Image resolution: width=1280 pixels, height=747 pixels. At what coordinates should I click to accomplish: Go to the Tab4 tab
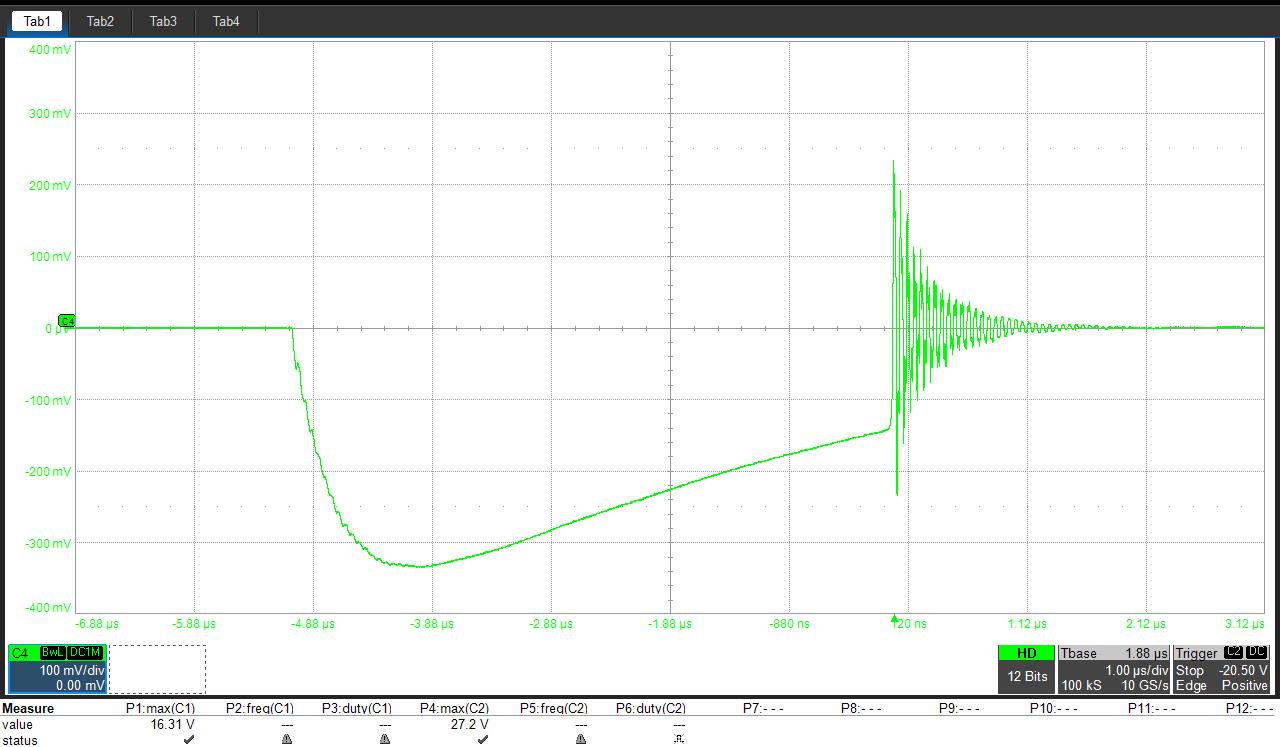point(226,21)
